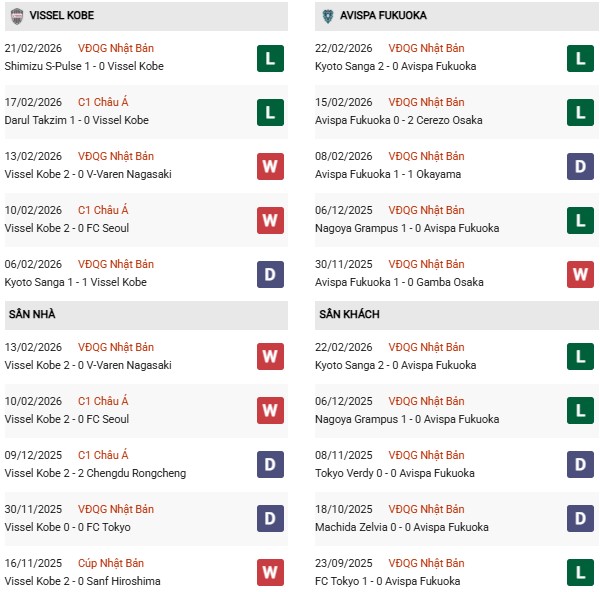Click the AVISPA FUKUOKA header title
The image size is (600, 592).
pyautogui.click(x=387, y=16)
